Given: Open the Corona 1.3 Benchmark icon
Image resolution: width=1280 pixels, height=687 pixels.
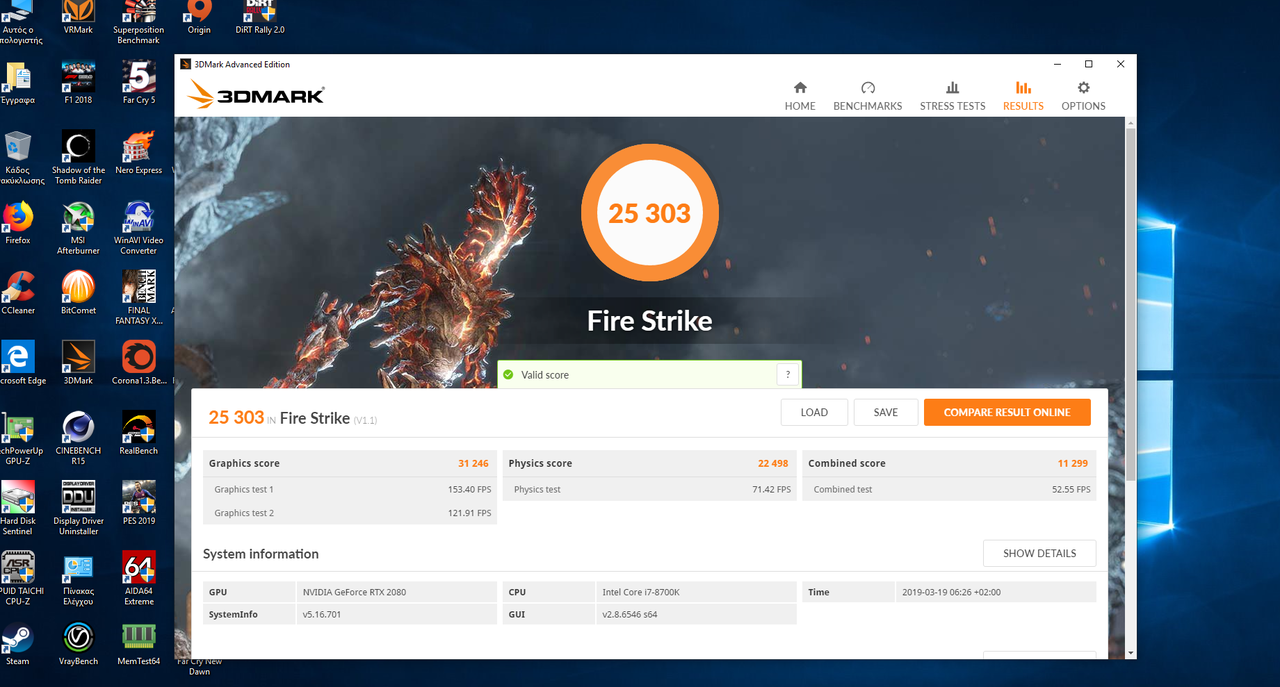Looking at the screenshot, I should pyautogui.click(x=138, y=363).
